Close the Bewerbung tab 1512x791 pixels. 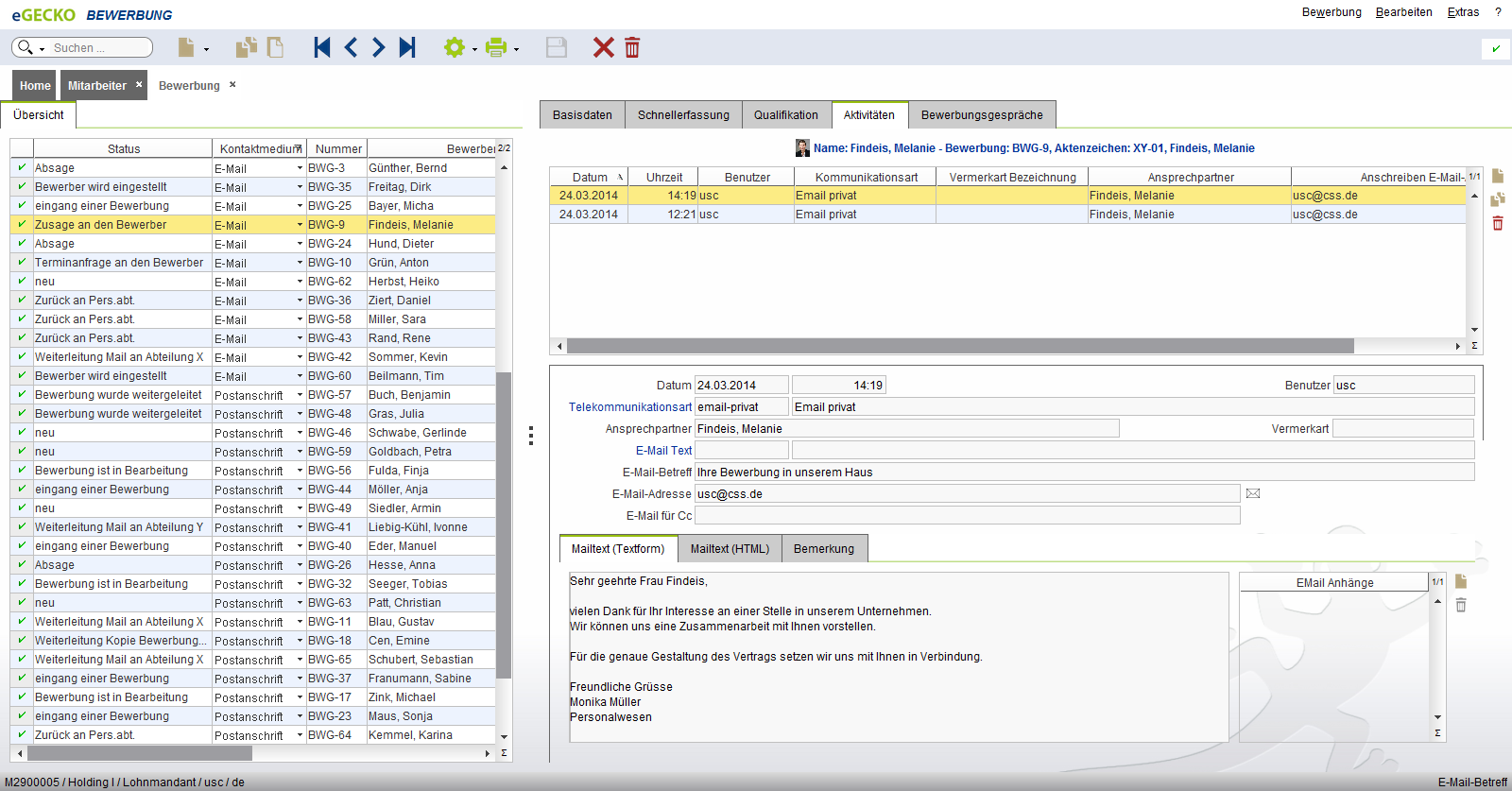point(232,84)
